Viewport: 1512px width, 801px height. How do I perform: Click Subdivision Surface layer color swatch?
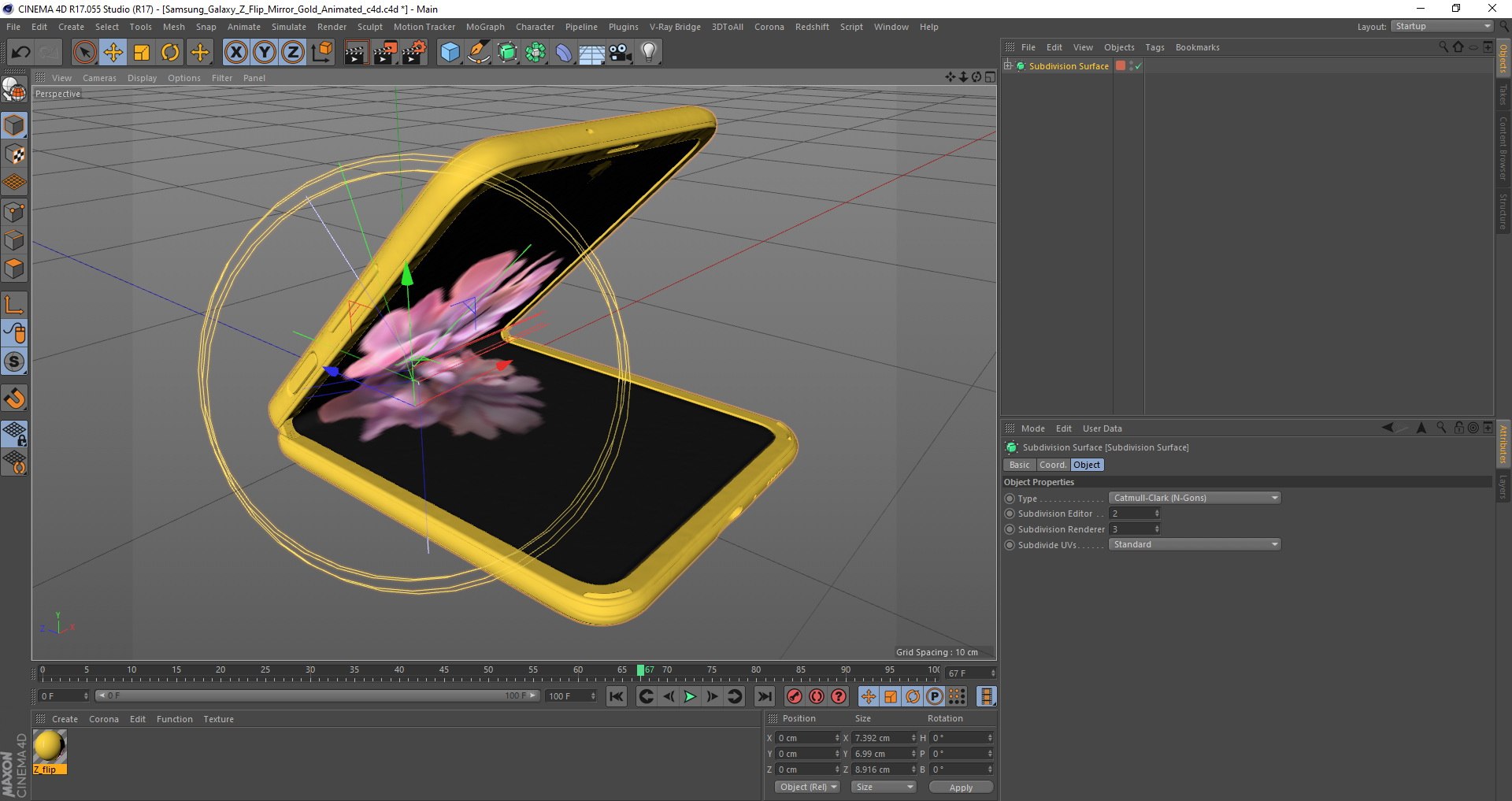pyautogui.click(x=1120, y=66)
